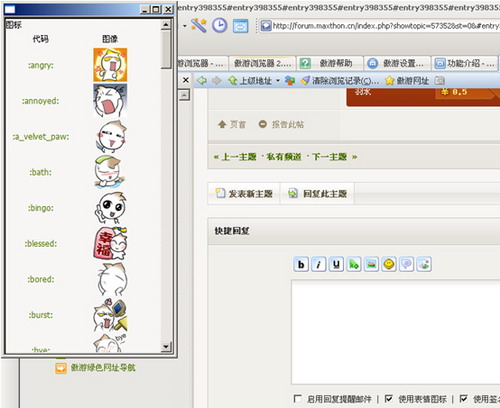Click the colorful icon before 清除浏览记录
Screen dimensions: 500x408
tap(290, 80)
